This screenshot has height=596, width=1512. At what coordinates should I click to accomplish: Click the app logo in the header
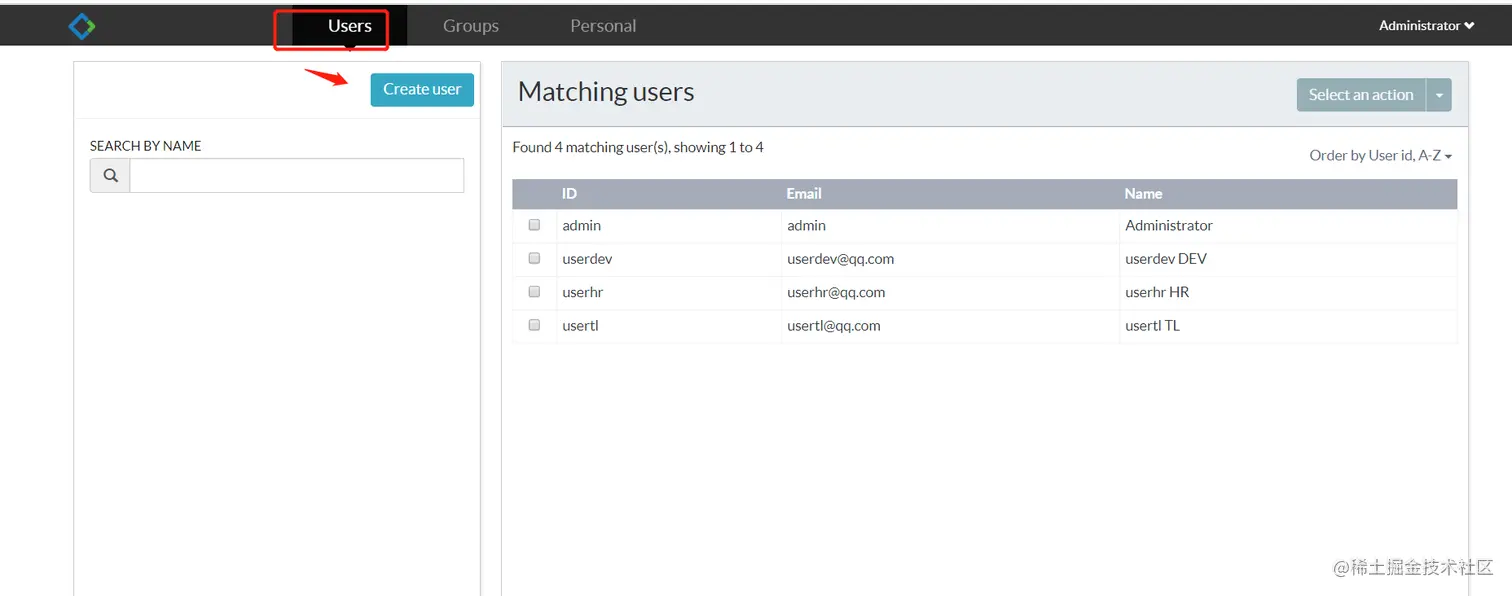click(82, 26)
